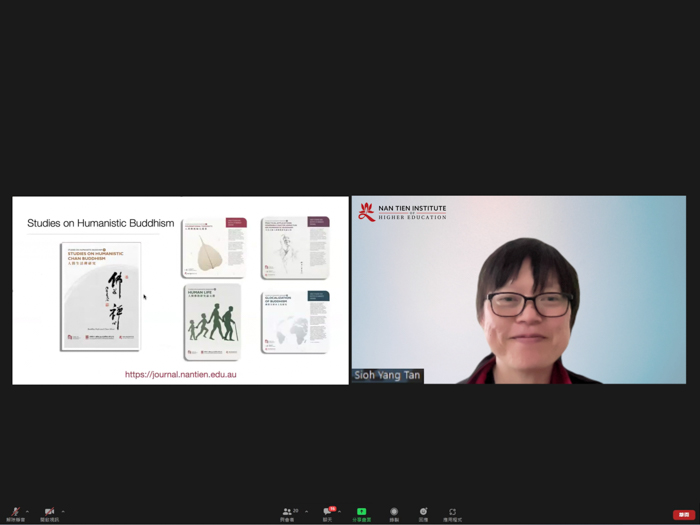Open the Zoom apps panel

(x=452, y=512)
